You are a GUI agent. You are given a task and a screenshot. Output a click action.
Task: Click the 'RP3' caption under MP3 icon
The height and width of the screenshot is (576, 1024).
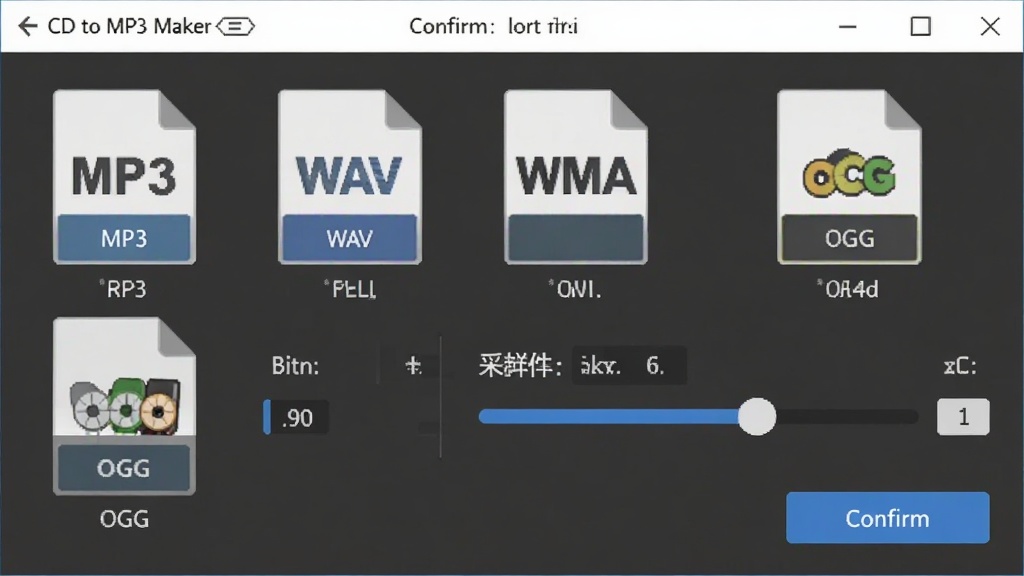click(124, 289)
